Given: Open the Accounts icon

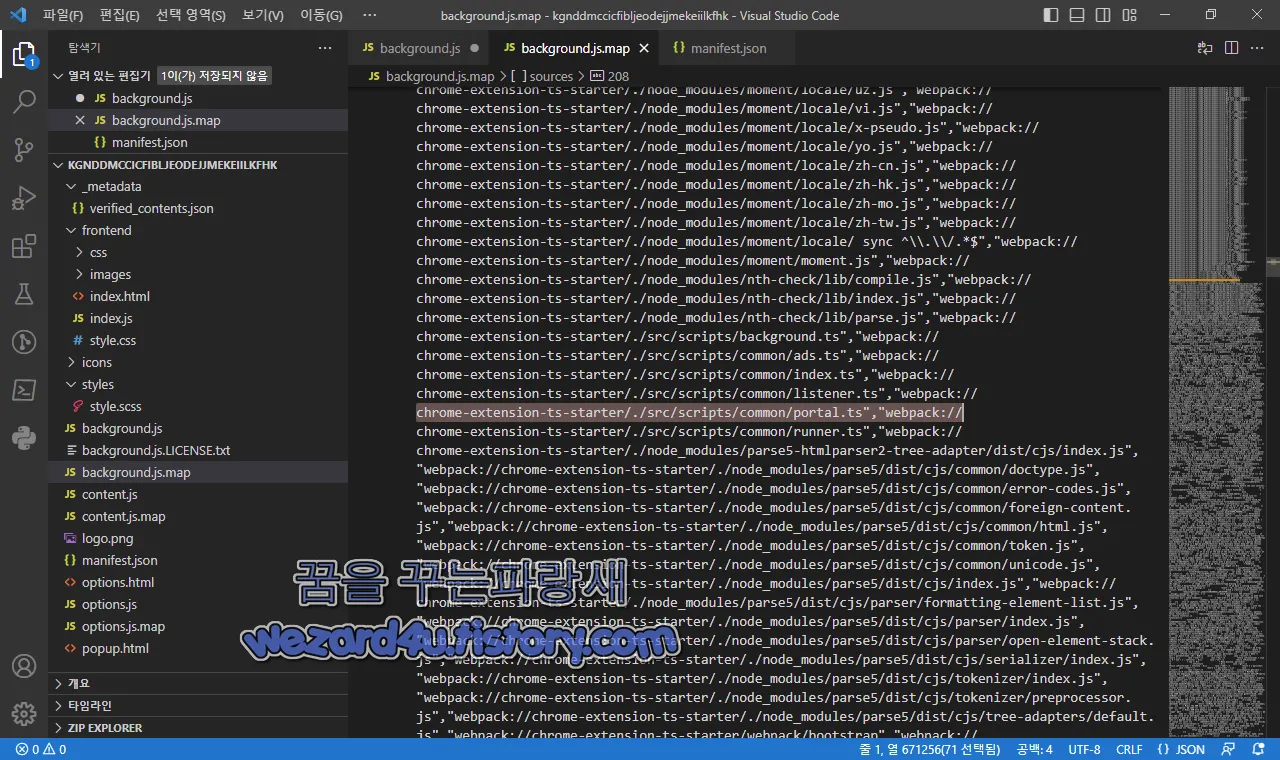Looking at the screenshot, I should (x=24, y=666).
